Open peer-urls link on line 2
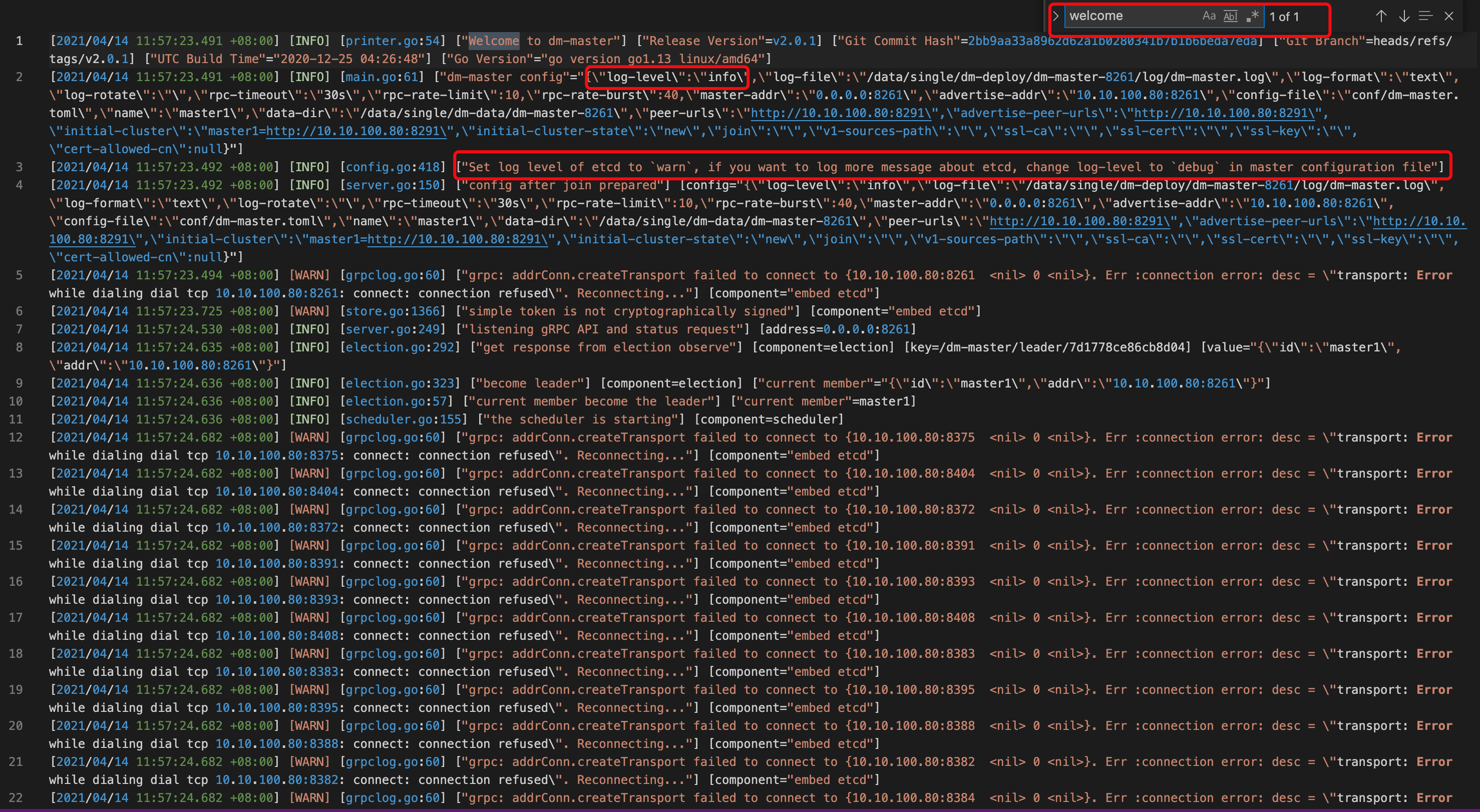Viewport: 1480px width, 812px height. pos(844,113)
